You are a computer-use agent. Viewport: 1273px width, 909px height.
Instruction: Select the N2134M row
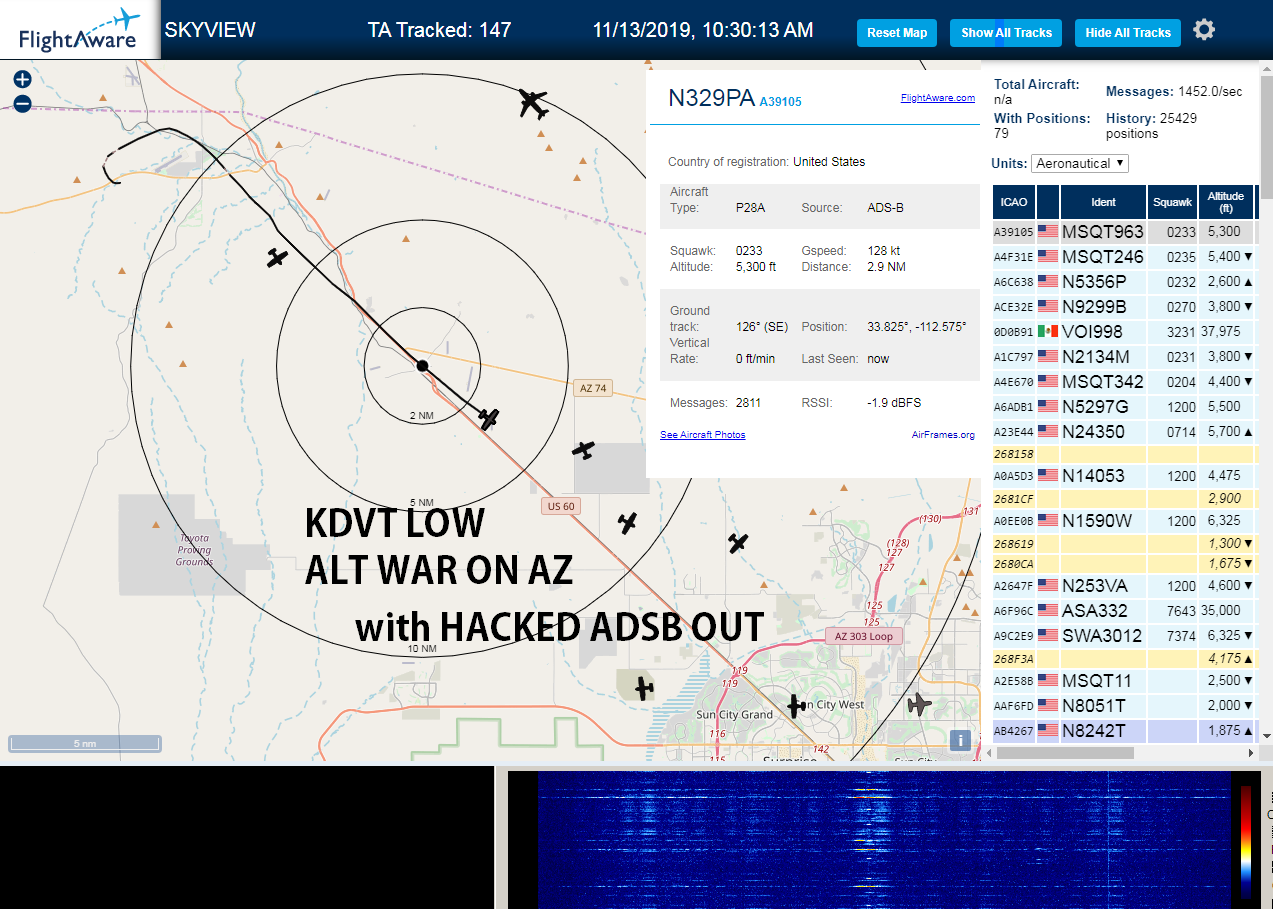pyautogui.click(x=1124, y=356)
